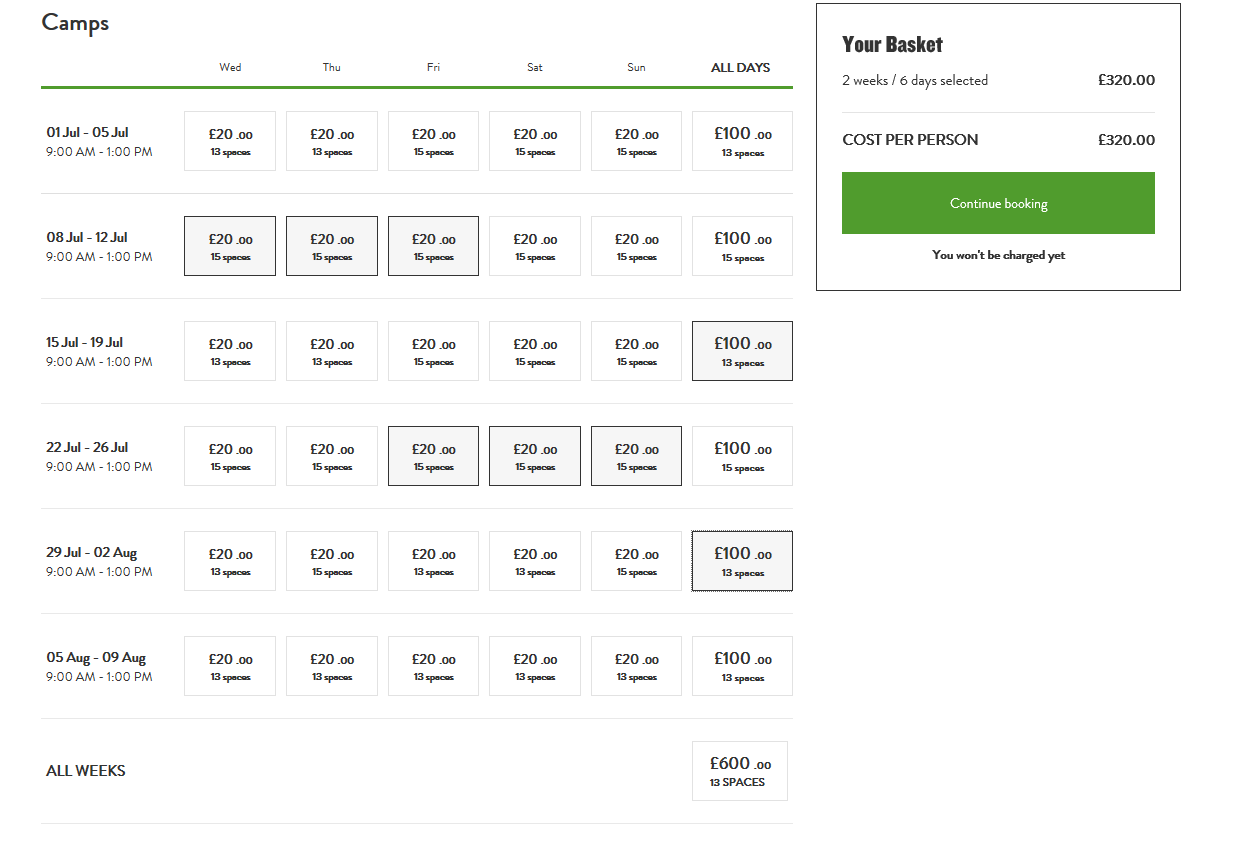Deselect all days for 15 Jul week

click(x=742, y=351)
